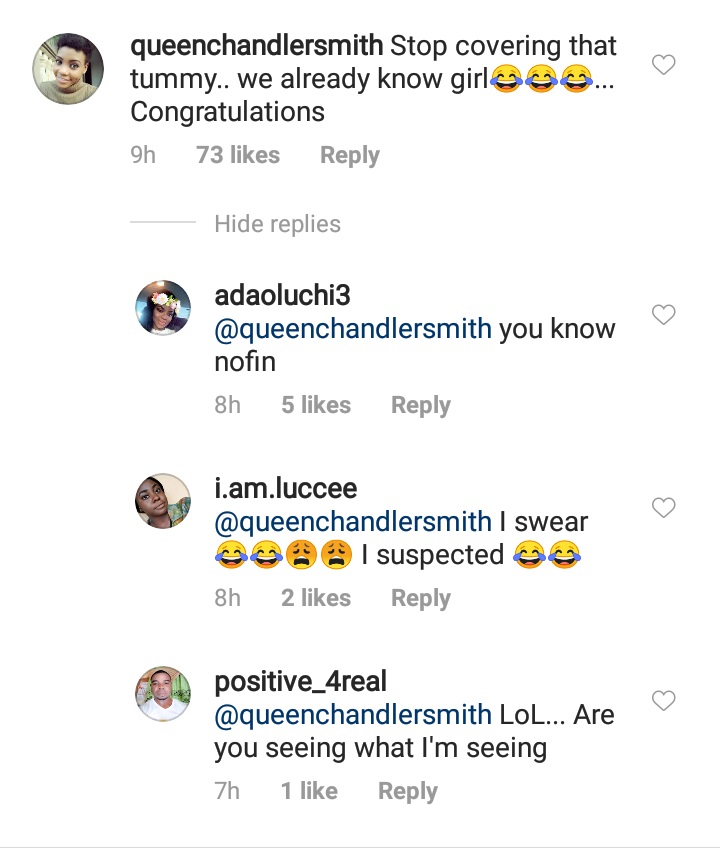Reply to positive_4real's comment
This screenshot has height=857, width=720.
pyautogui.click(x=408, y=791)
